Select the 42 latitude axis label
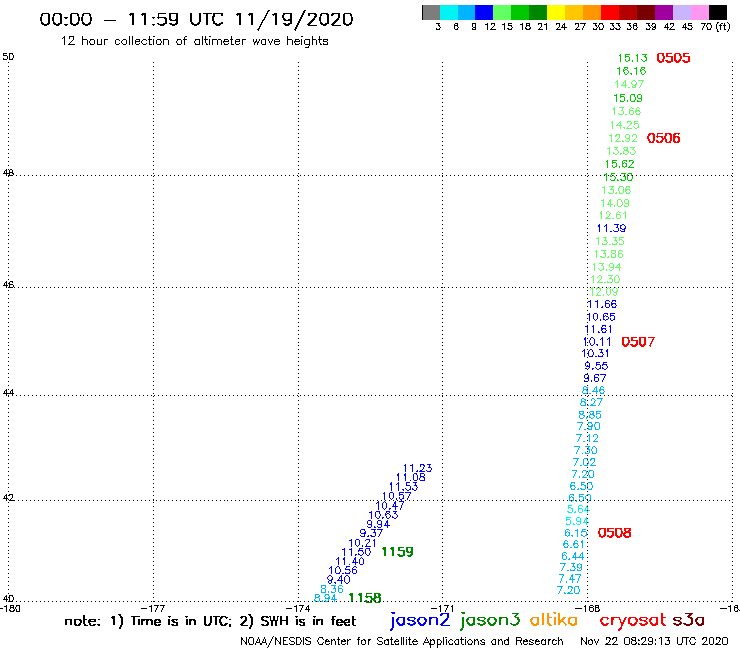Viewport: 740px width, 650px height. tap(8, 498)
